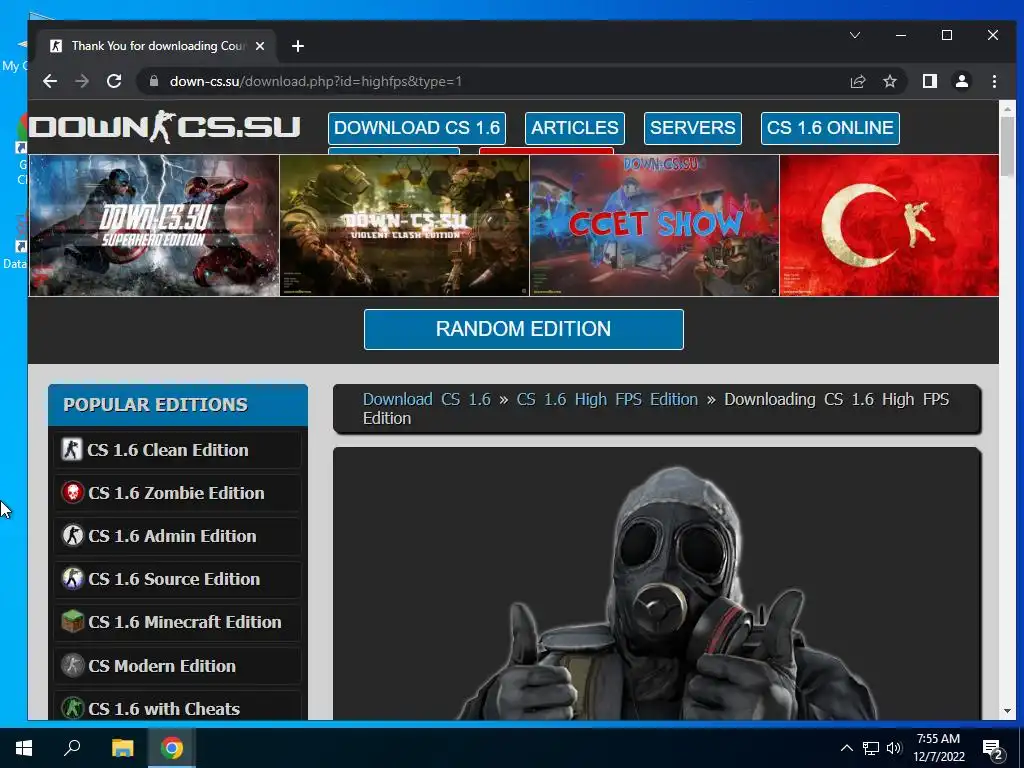Open File Explorer from the taskbar
1024x768 pixels.
pyautogui.click(x=122, y=748)
